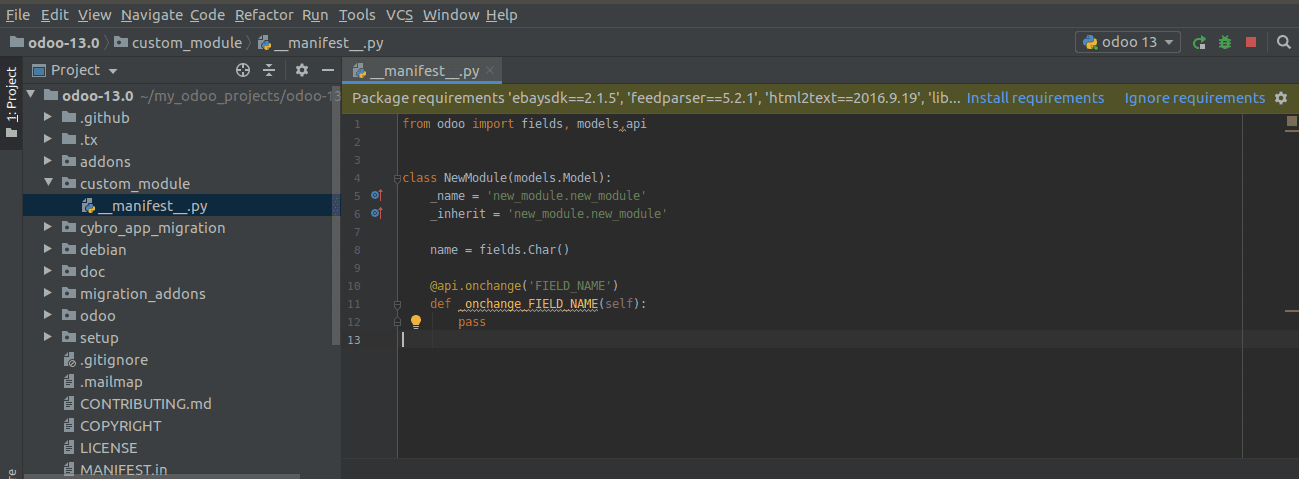The height and width of the screenshot is (479, 1299).
Task: Open the Help menu
Action: point(501,15)
